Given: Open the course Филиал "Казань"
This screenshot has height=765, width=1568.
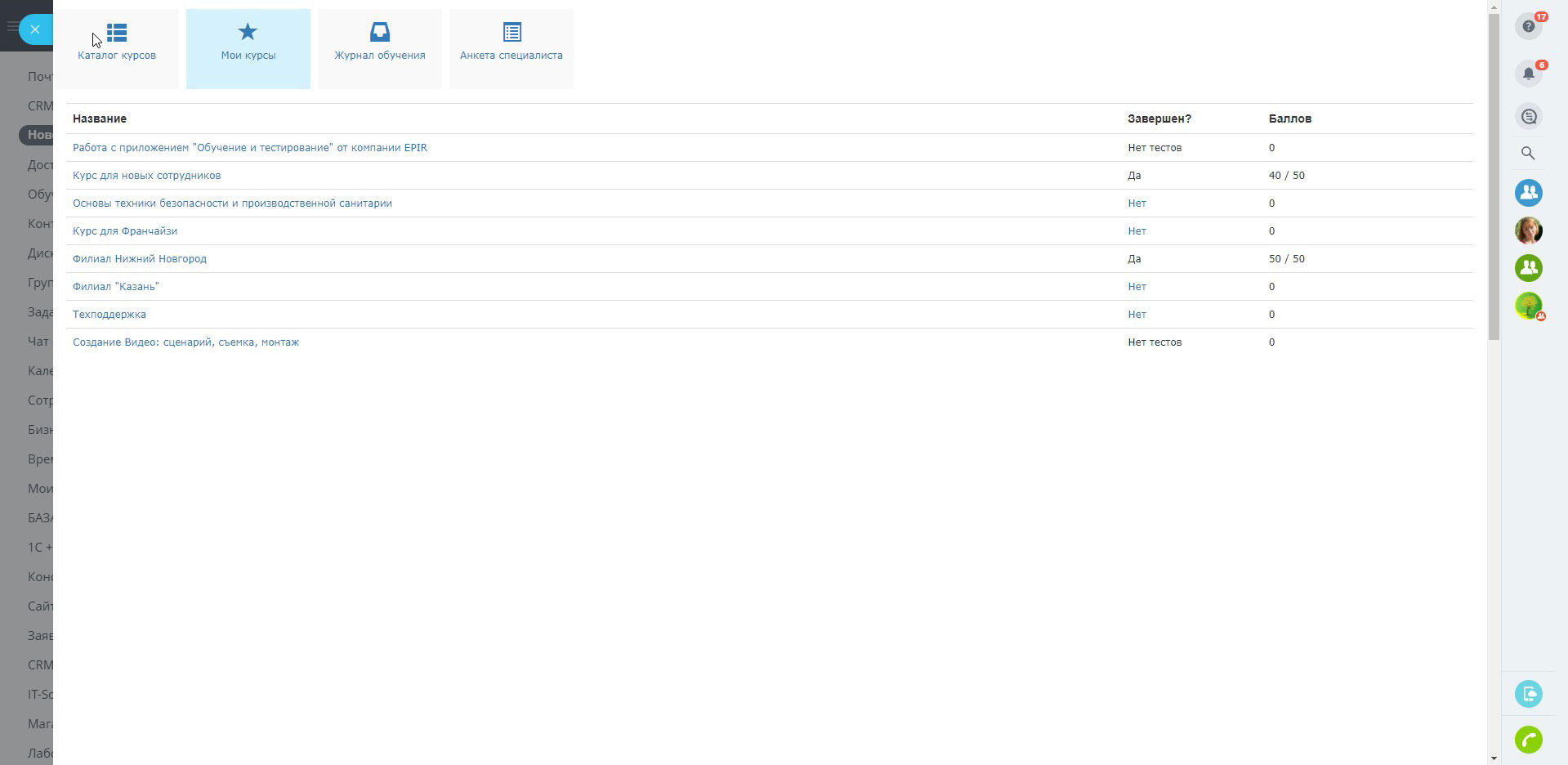Looking at the screenshot, I should (116, 287).
